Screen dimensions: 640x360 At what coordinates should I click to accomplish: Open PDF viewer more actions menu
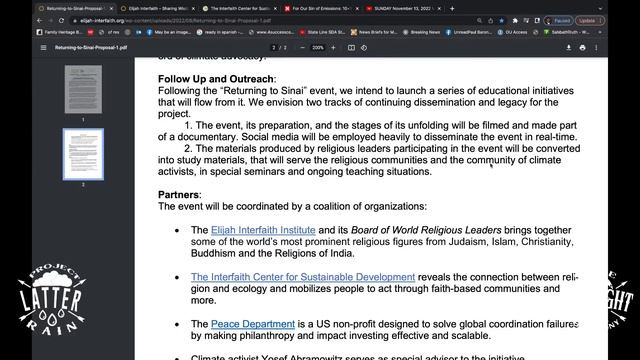point(596,48)
